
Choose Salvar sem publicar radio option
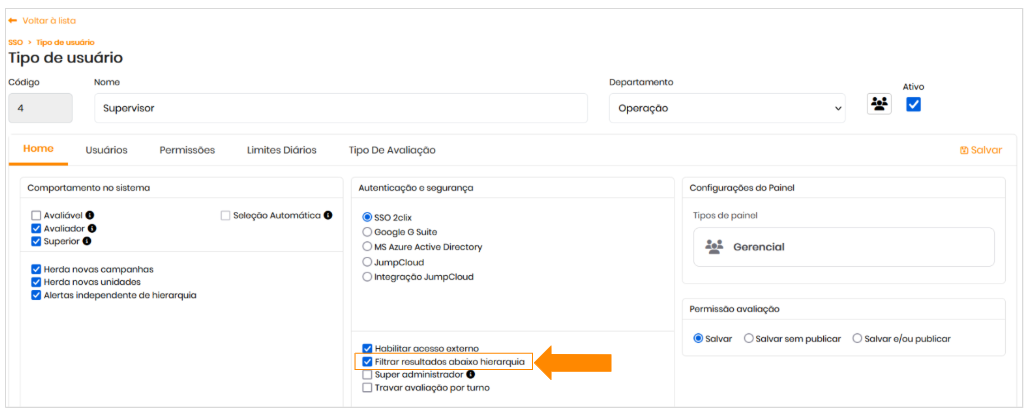click(749, 338)
